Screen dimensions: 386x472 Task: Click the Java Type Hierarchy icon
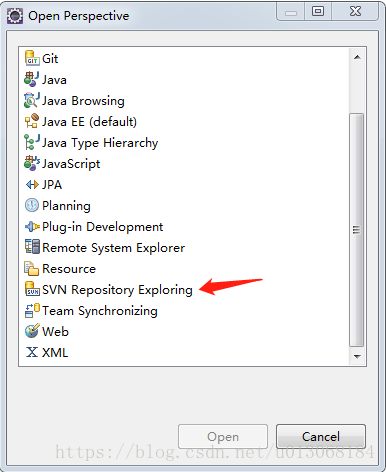click(32, 142)
